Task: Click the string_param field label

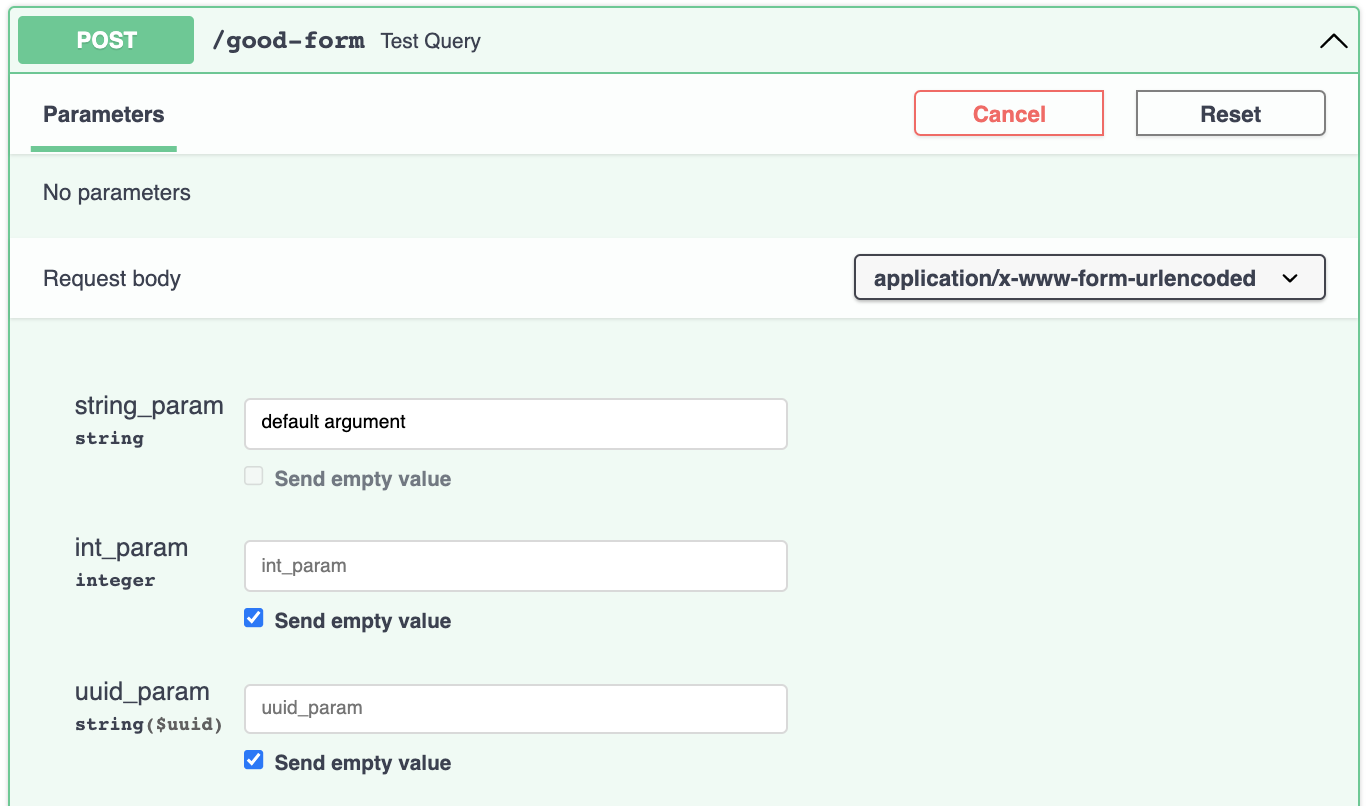Action: click(149, 406)
